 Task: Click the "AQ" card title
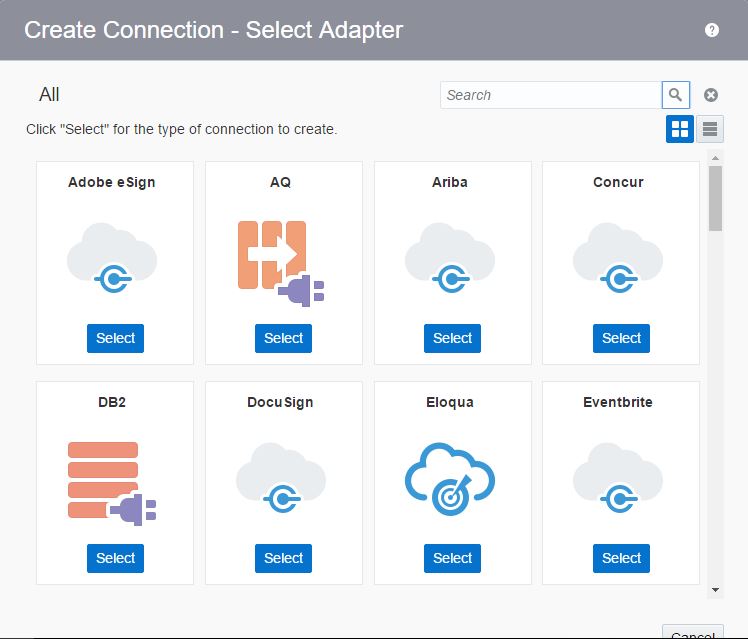click(x=280, y=182)
